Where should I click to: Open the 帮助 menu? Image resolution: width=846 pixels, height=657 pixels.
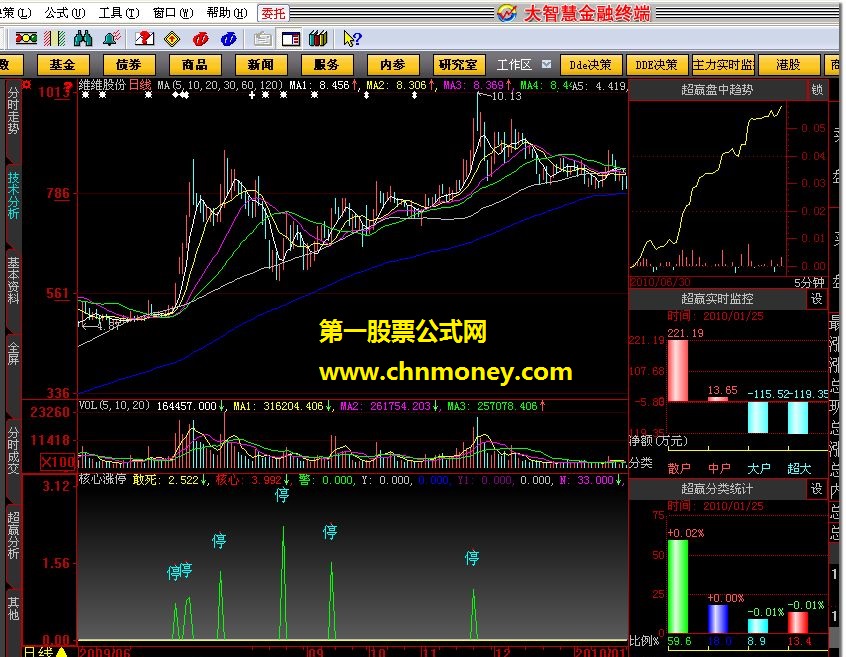click(227, 13)
